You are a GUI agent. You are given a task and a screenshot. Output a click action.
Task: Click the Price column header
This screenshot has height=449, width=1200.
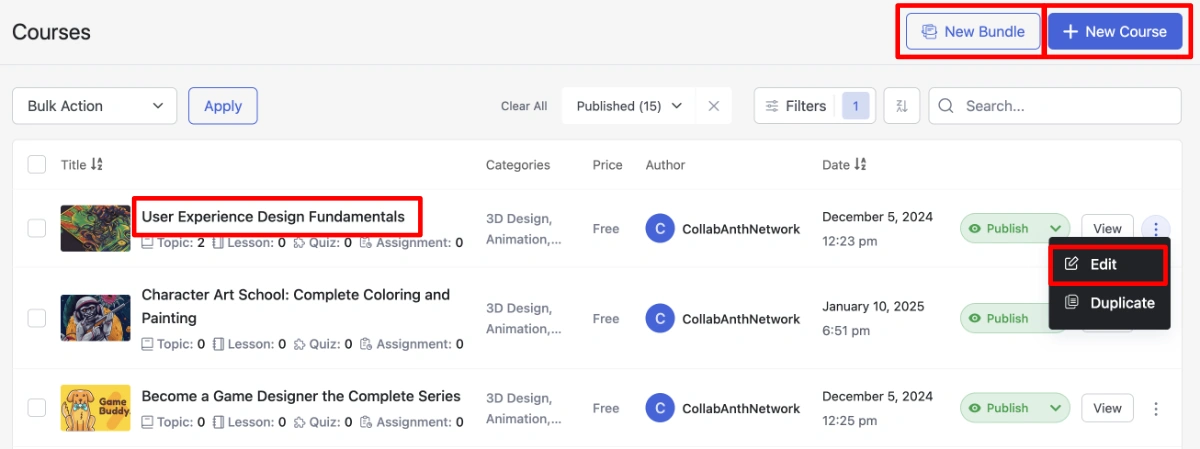607,165
